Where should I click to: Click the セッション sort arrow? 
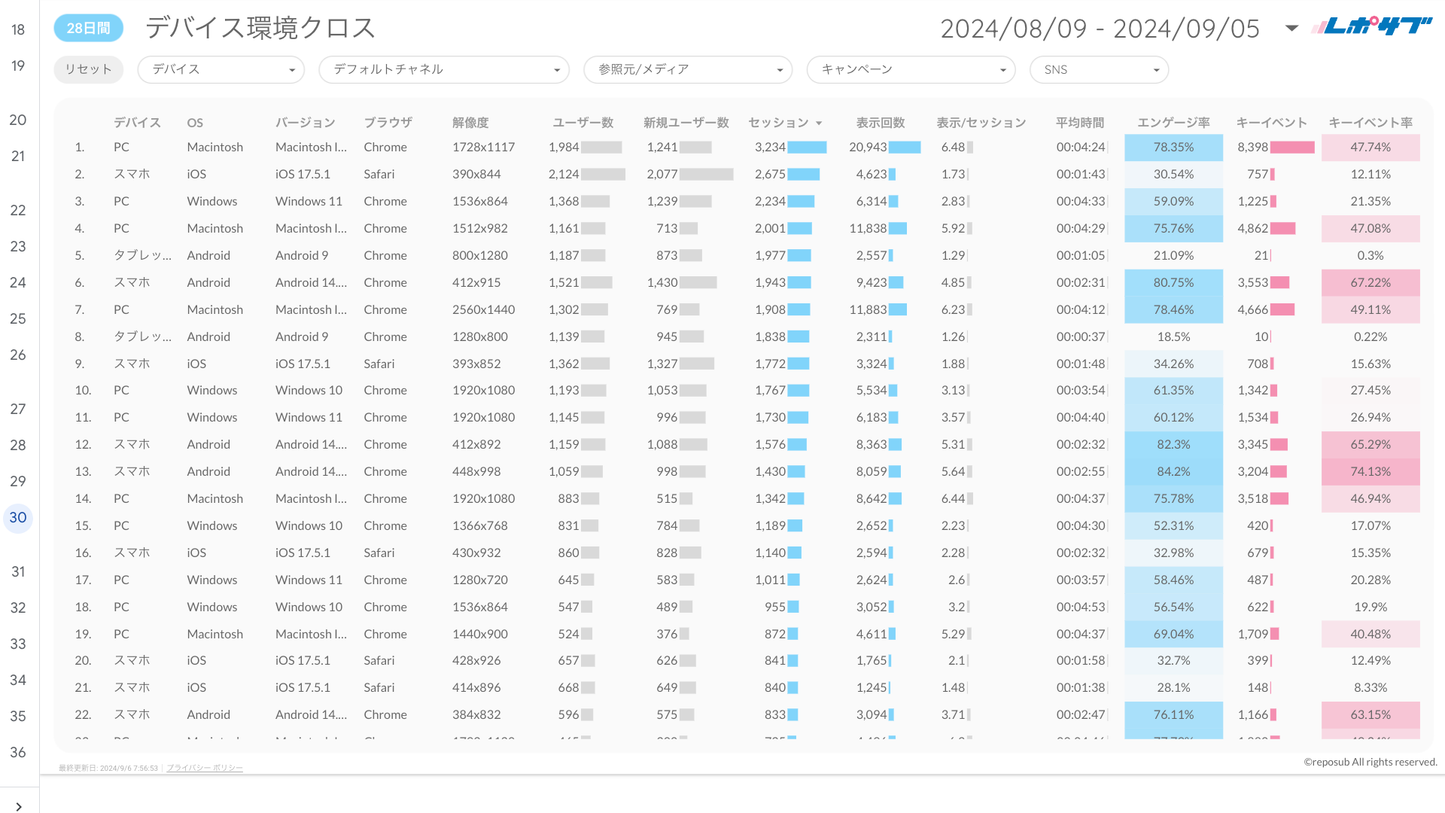pyautogui.click(x=819, y=124)
